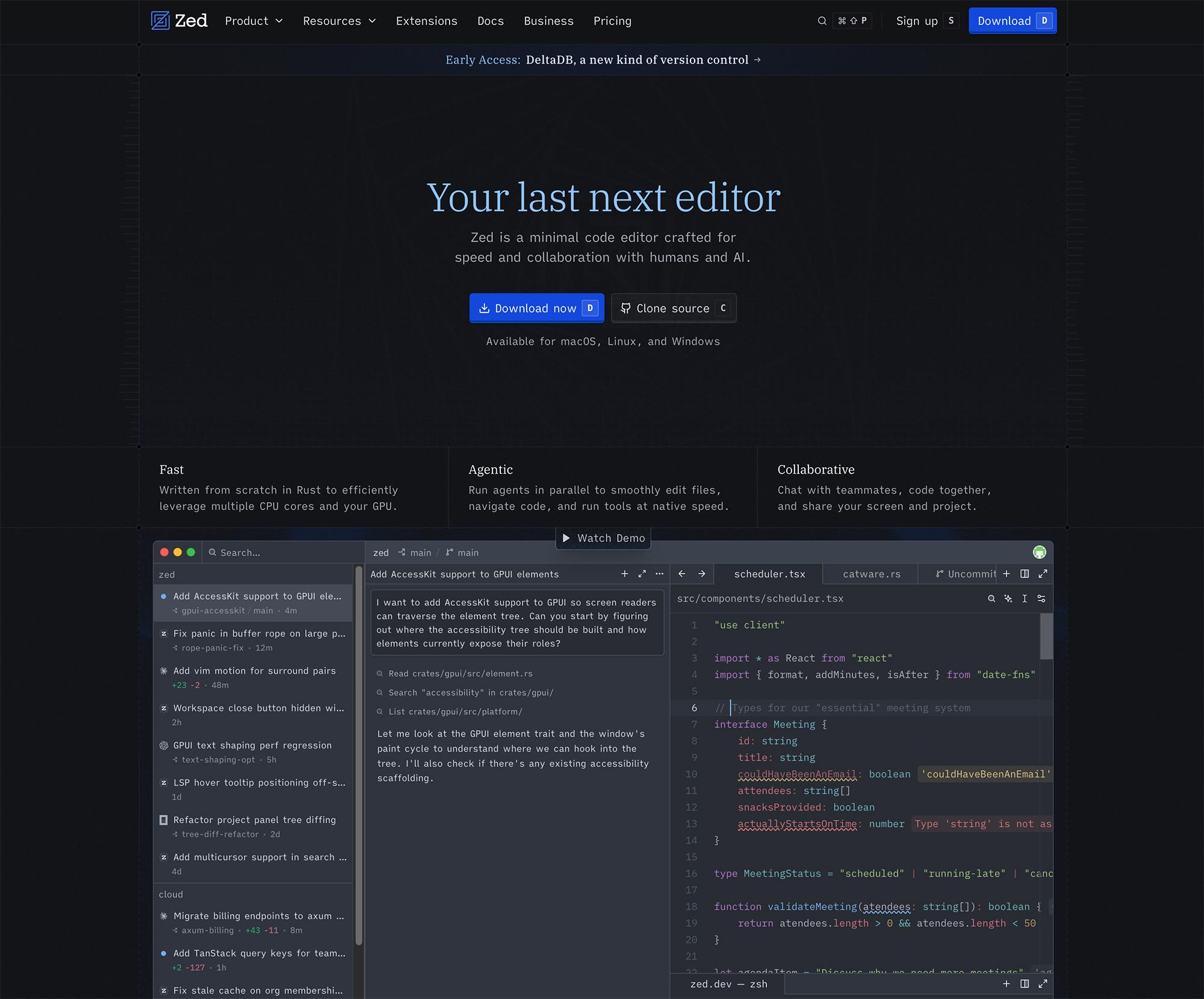
Task: Select the zed.dev — zsh terminal tab
Action: click(x=728, y=984)
